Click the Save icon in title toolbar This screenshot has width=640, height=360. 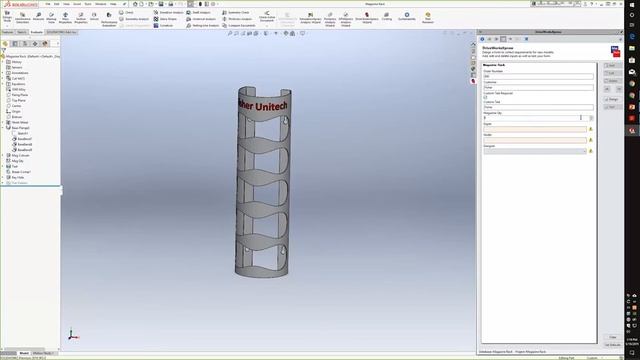[x=161, y=4]
